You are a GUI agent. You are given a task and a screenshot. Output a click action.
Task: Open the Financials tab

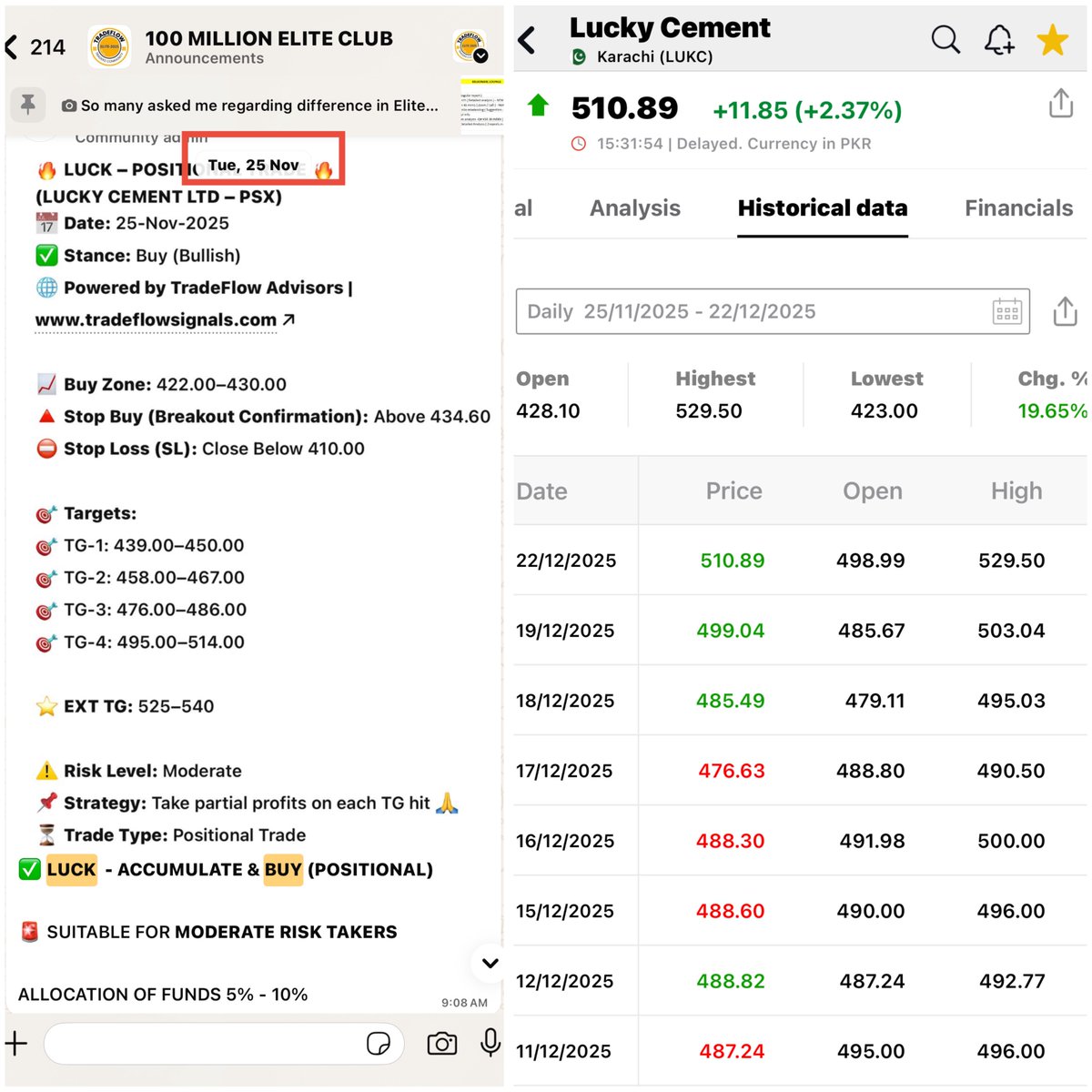(x=1019, y=208)
